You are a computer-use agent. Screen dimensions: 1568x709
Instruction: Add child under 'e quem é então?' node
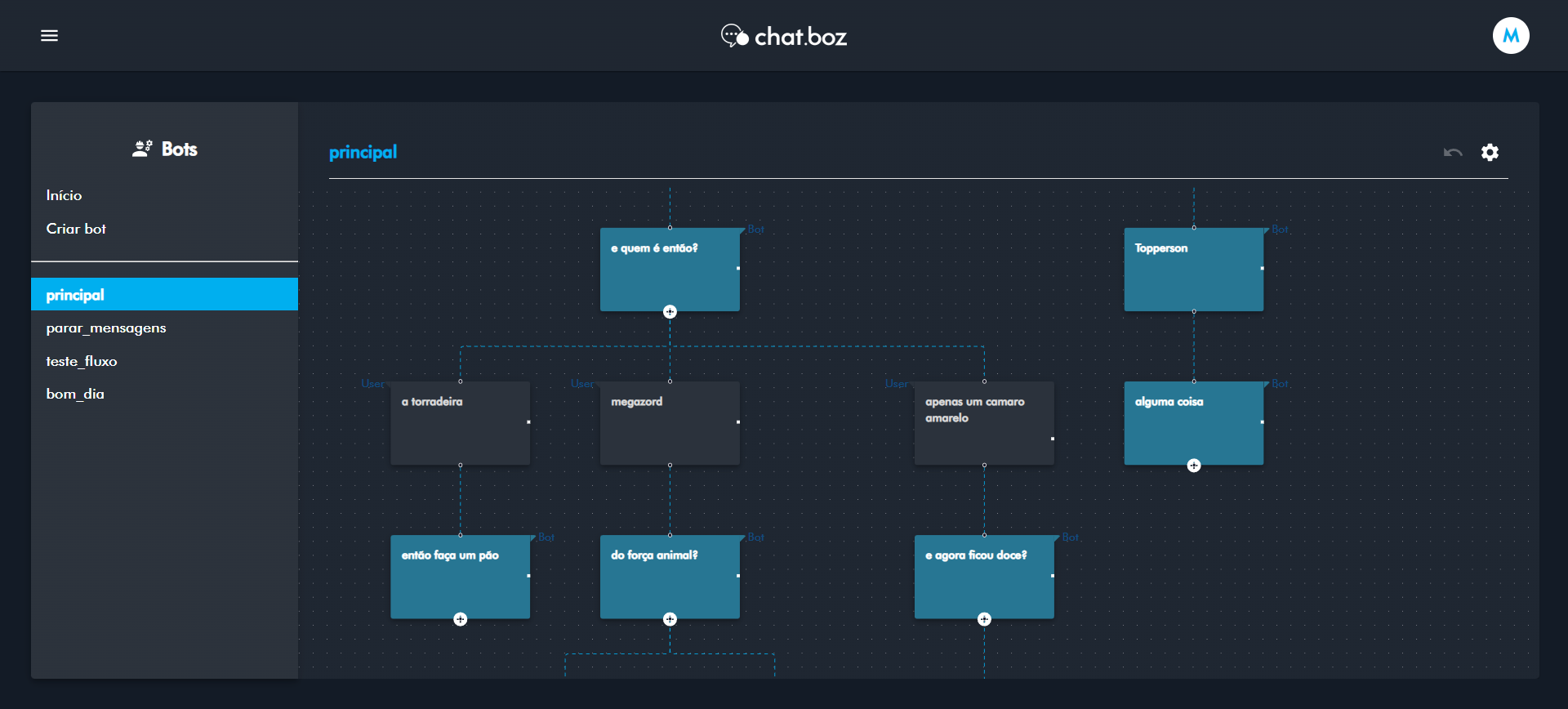coord(670,312)
